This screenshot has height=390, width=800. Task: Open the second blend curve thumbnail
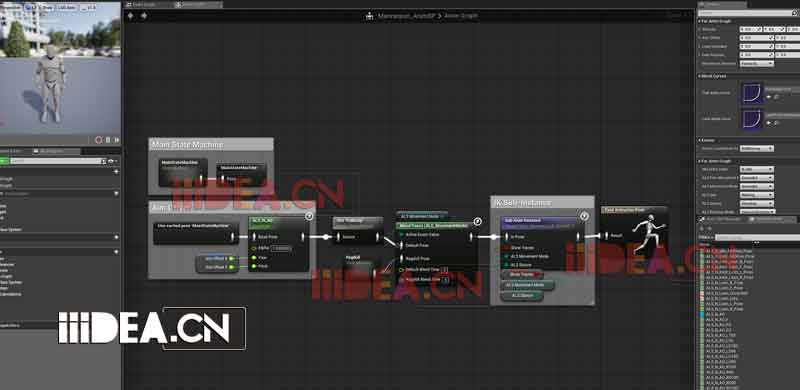[753, 119]
